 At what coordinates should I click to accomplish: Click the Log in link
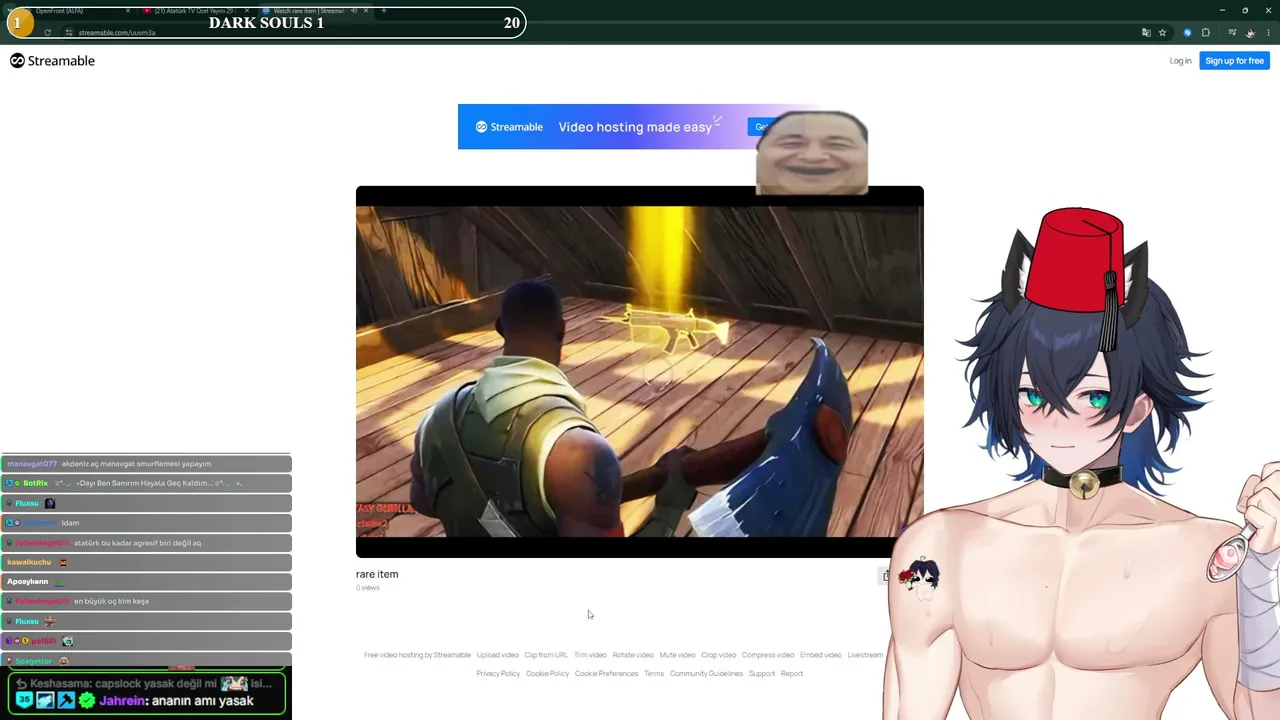coord(1180,61)
